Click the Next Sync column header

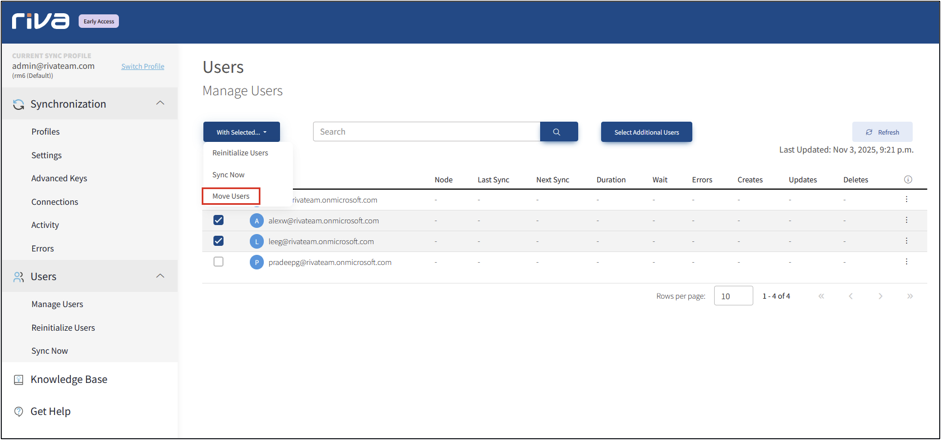pyautogui.click(x=553, y=180)
